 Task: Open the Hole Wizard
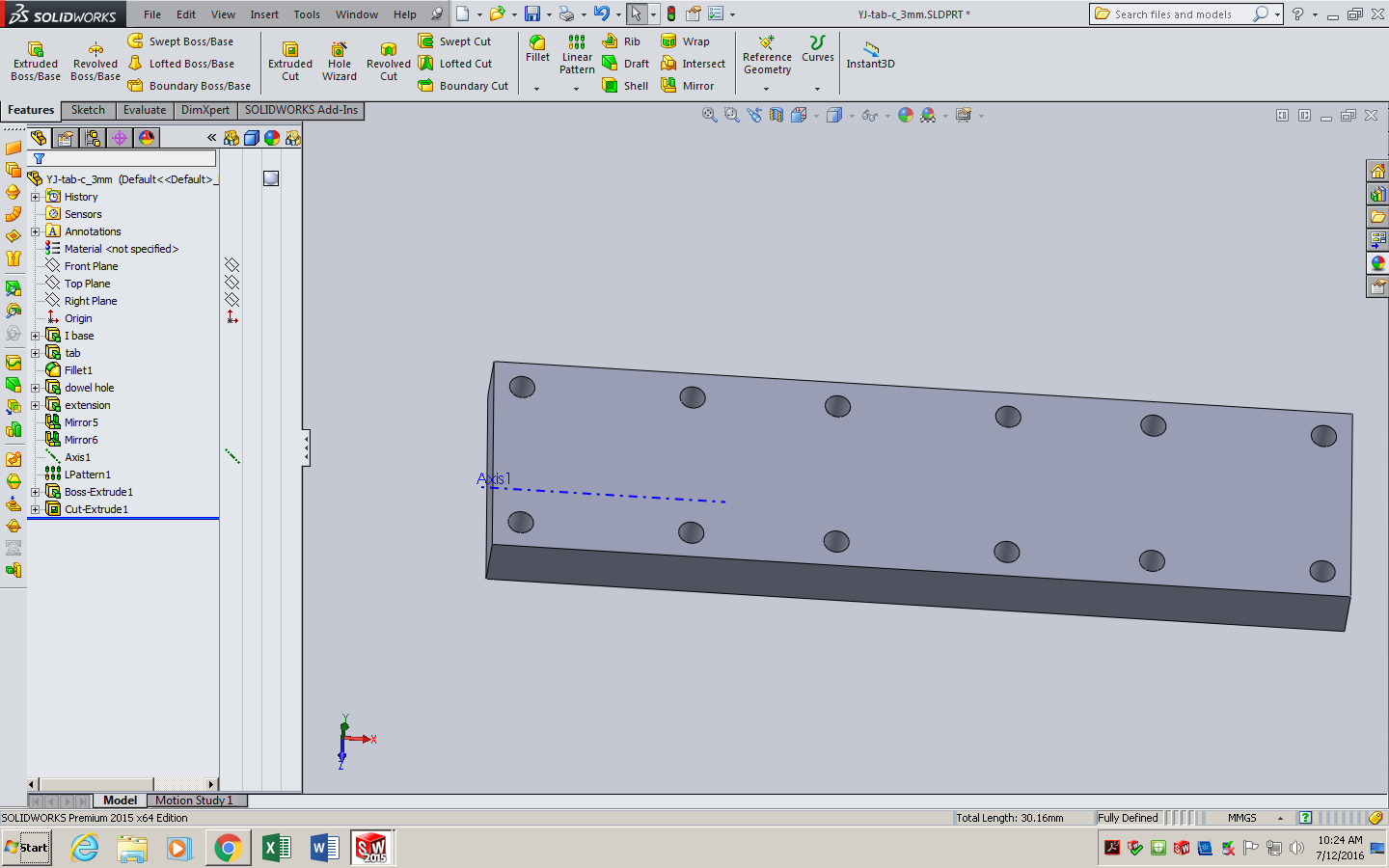(340, 62)
